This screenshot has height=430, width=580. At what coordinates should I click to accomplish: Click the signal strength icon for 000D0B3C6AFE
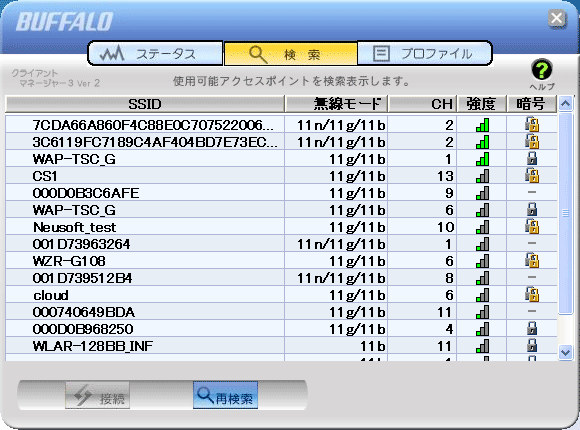(482, 192)
